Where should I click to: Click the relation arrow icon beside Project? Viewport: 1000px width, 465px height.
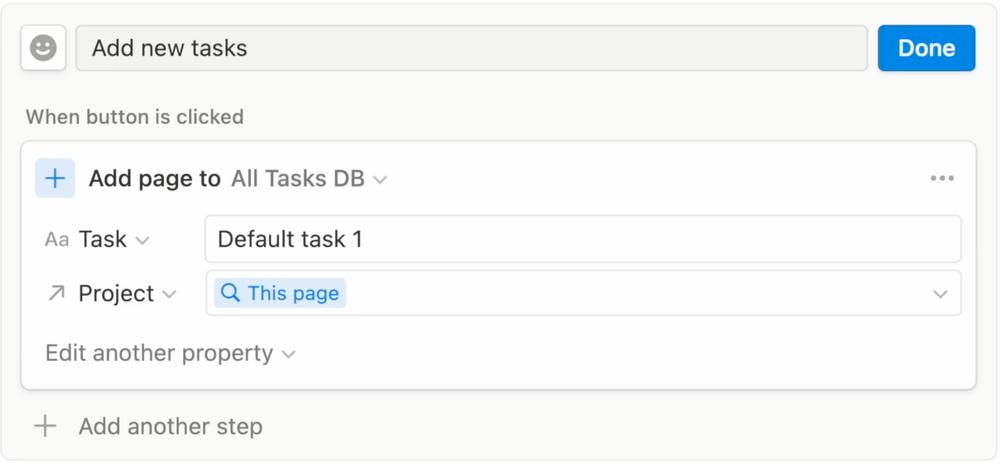[57, 294]
